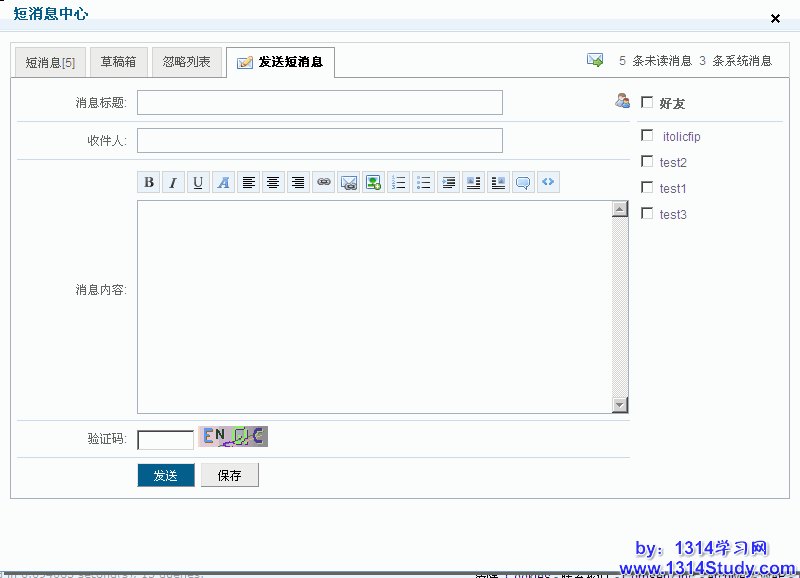This screenshot has width=800, height=578.
Task: Tick the checkbox for friend itolicfip
Action: [x=647, y=136]
